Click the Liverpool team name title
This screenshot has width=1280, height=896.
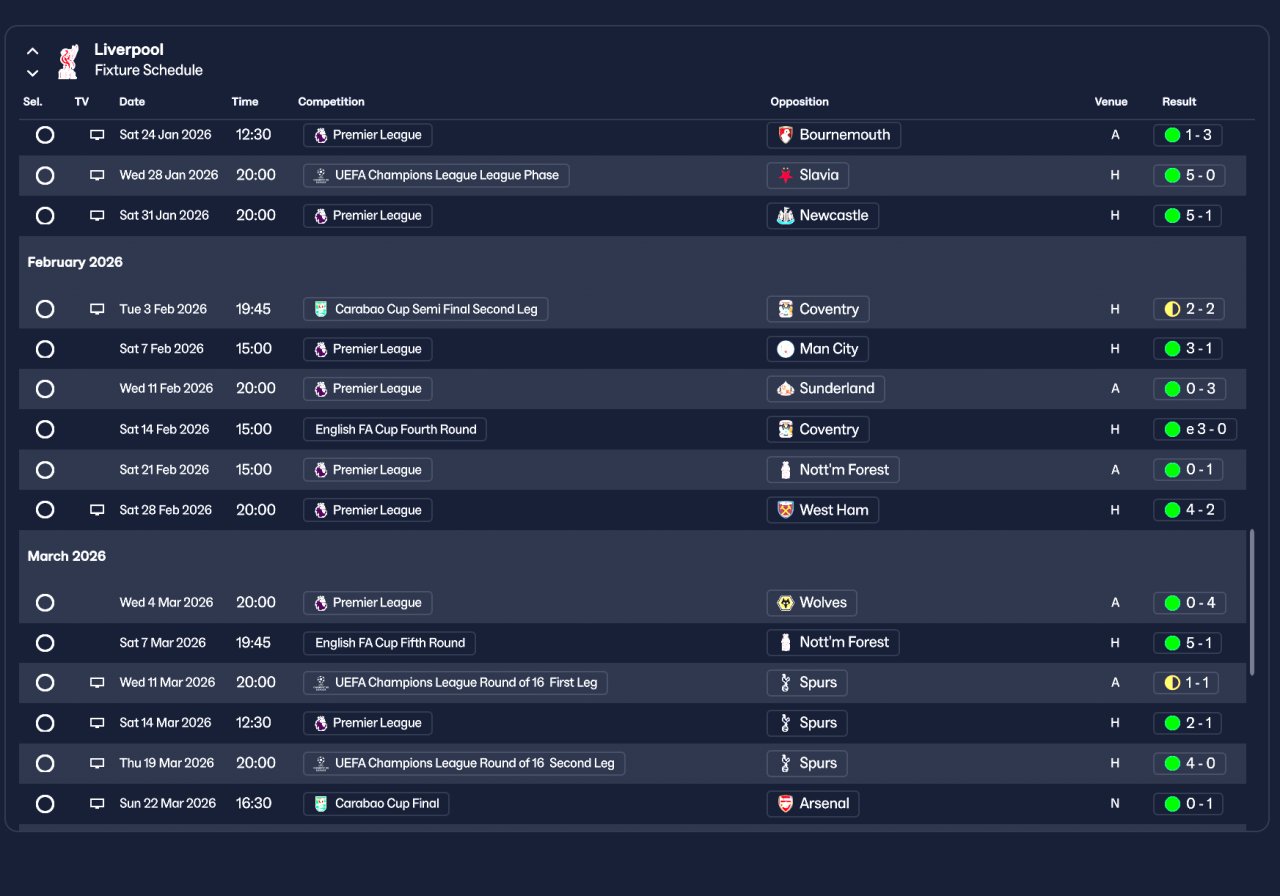[x=129, y=50]
